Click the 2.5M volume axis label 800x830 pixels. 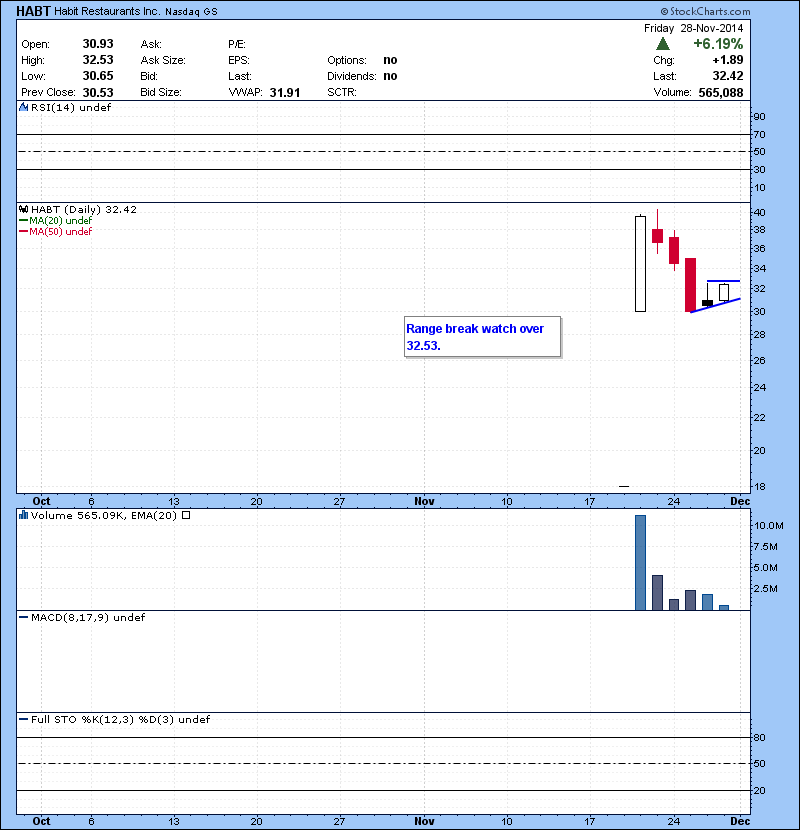(x=766, y=589)
